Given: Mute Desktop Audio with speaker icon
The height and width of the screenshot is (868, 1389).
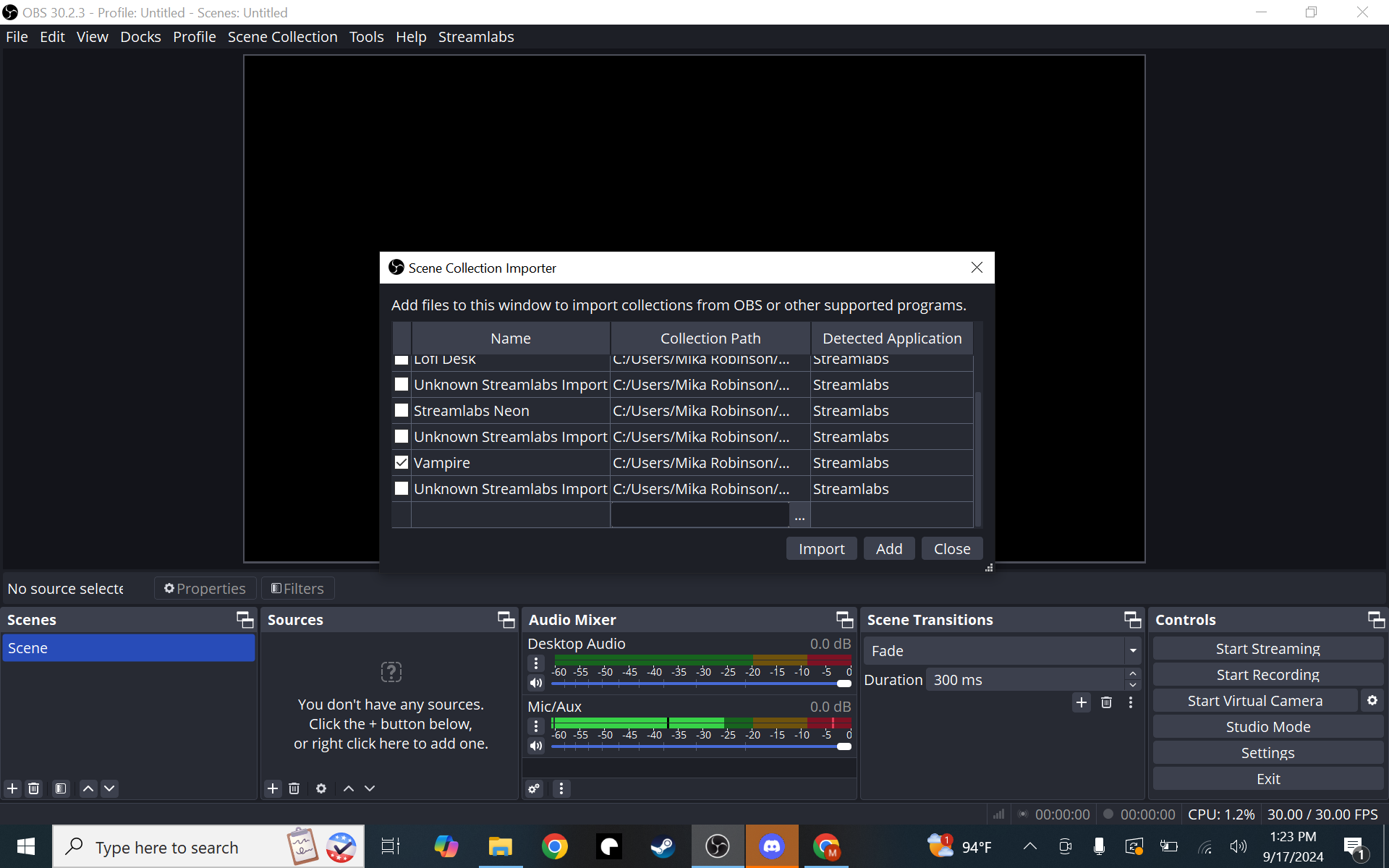Looking at the screenshot, I should pyautogui.click(x=535, y=683).
